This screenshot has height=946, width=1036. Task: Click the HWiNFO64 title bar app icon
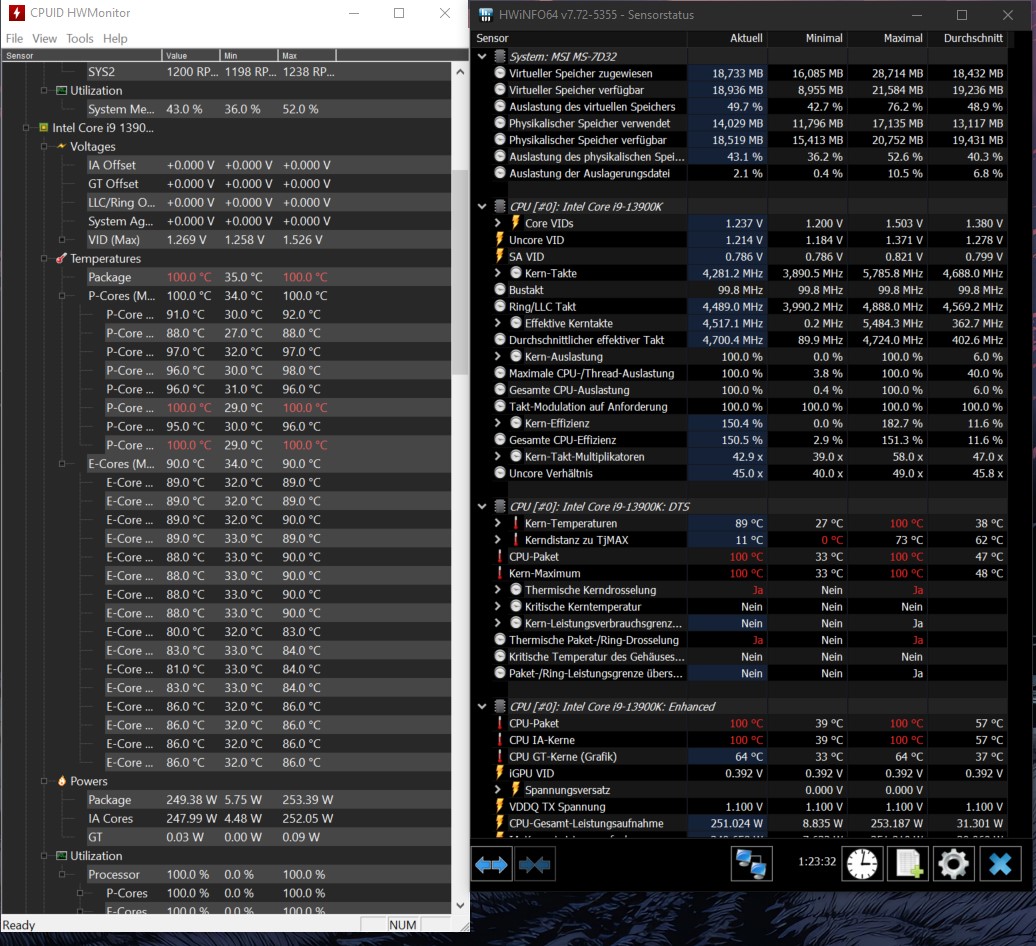(x=486, y=15)
